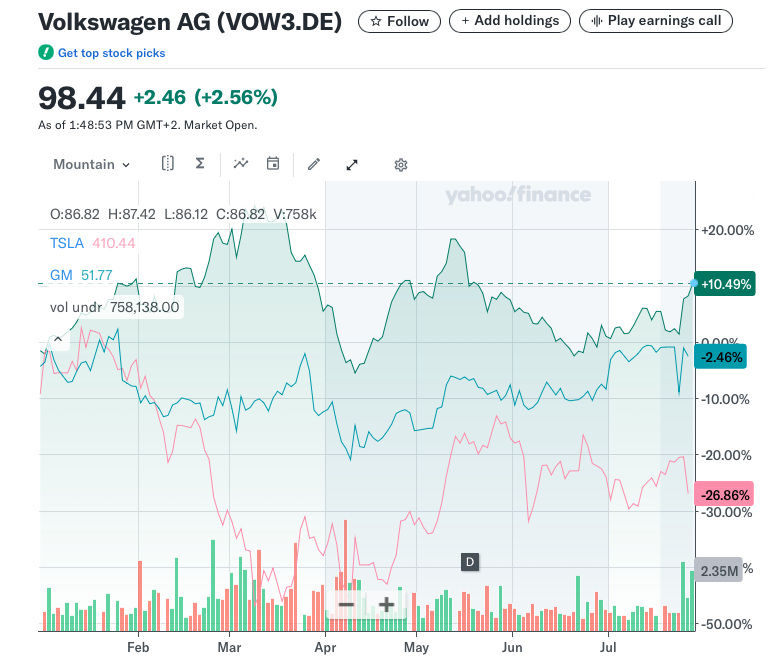The image size is (772, 671).
Task: Click the calendar events icon
Action: (272, 164)
